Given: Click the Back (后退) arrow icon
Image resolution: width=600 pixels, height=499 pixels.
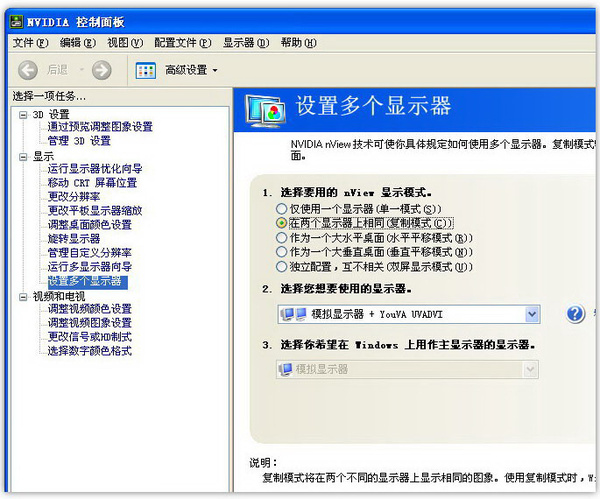Looking at the screenshot, I should coord(28,70).
